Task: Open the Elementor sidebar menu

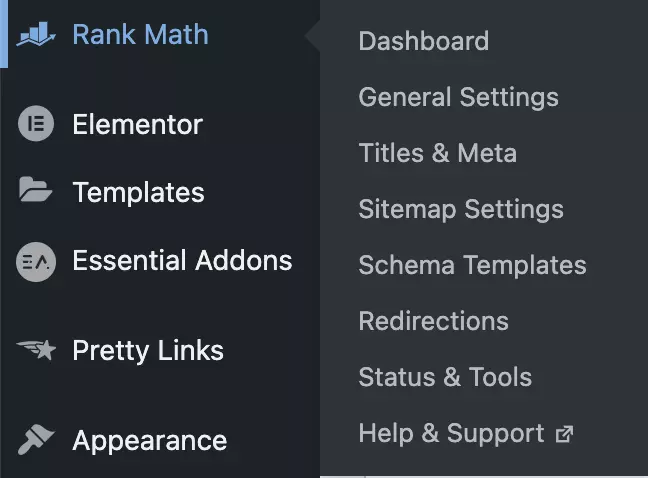Action: (137, 124)
